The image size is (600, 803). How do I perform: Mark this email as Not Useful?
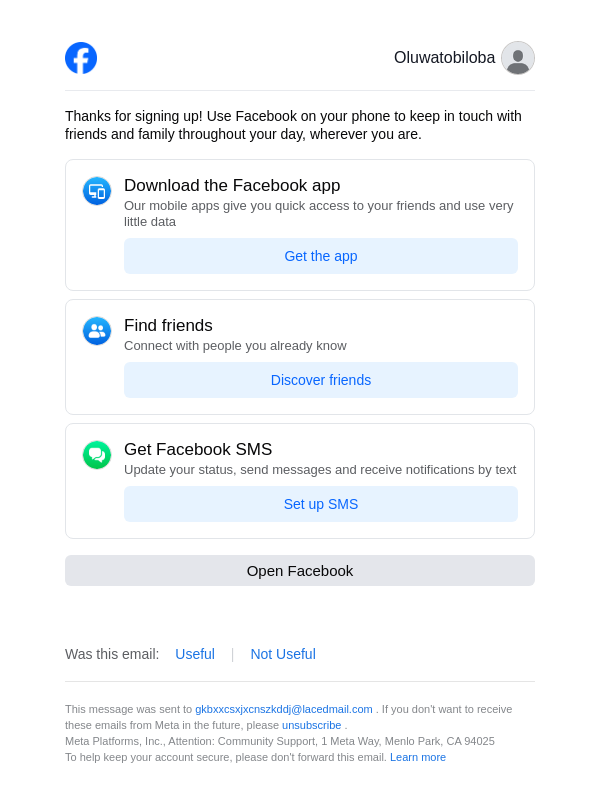(283, 654)
